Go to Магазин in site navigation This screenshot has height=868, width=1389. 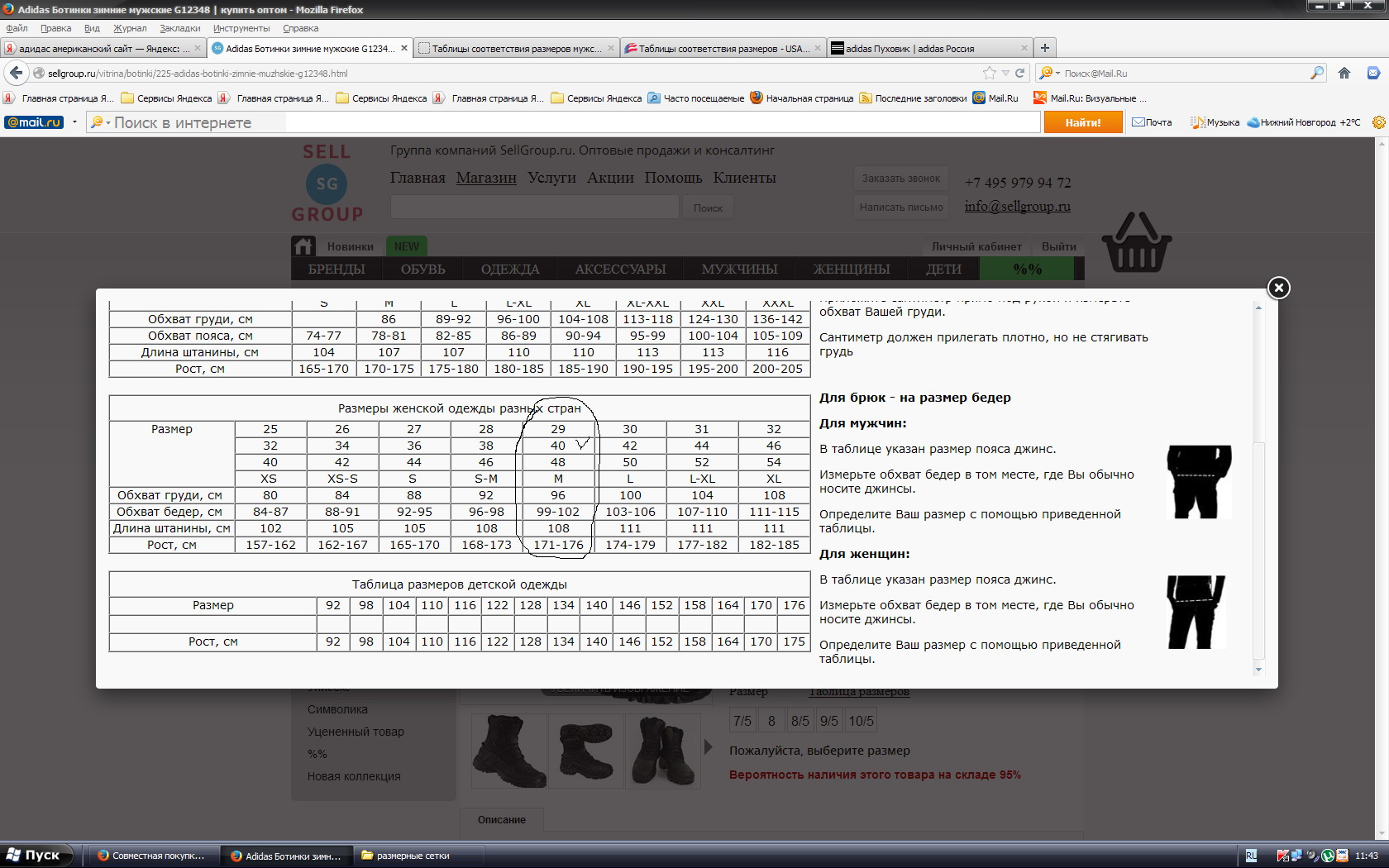(x=486, y=178)
